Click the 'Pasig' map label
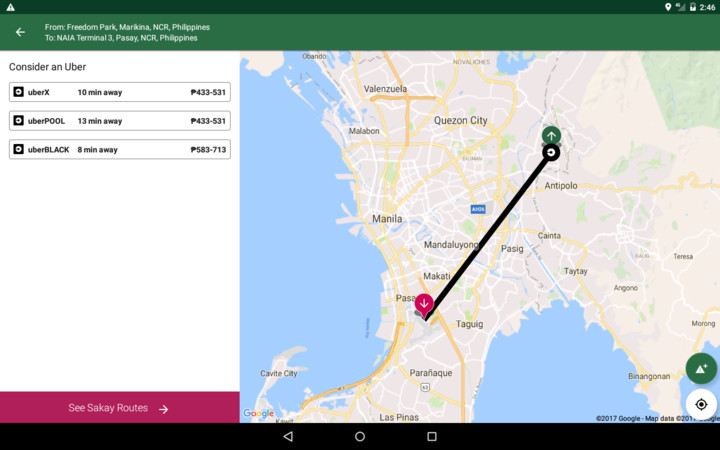720x450 pixels. click(512, 248)
